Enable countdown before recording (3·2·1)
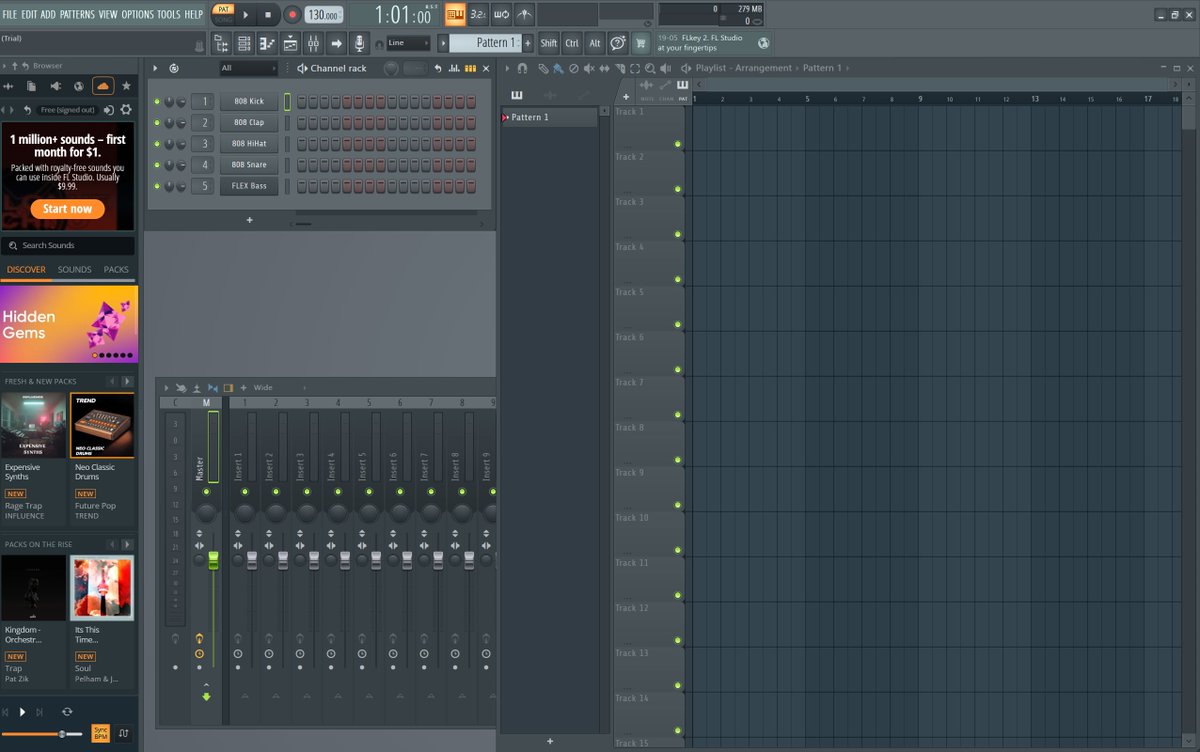1200x752 pixels. click(478, 14)
